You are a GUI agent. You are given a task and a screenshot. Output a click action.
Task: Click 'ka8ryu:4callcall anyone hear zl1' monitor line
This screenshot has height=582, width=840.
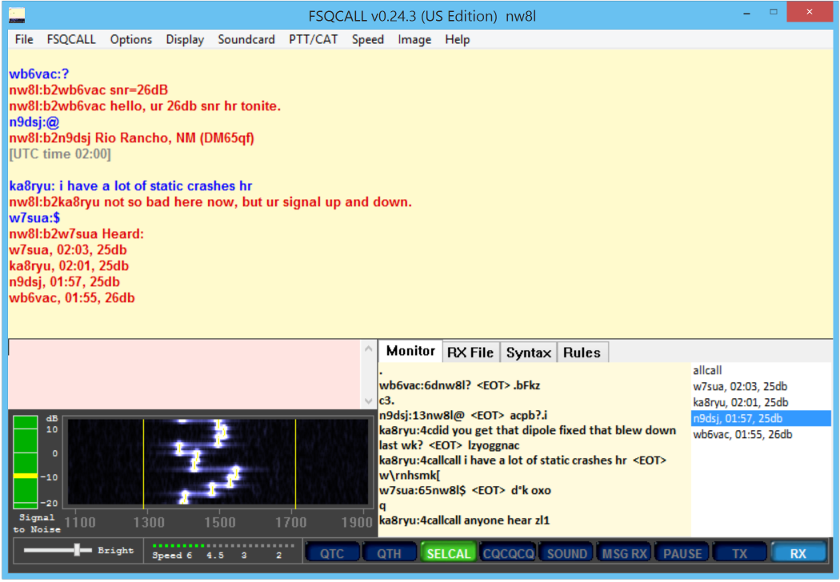[x=464, y=520]
